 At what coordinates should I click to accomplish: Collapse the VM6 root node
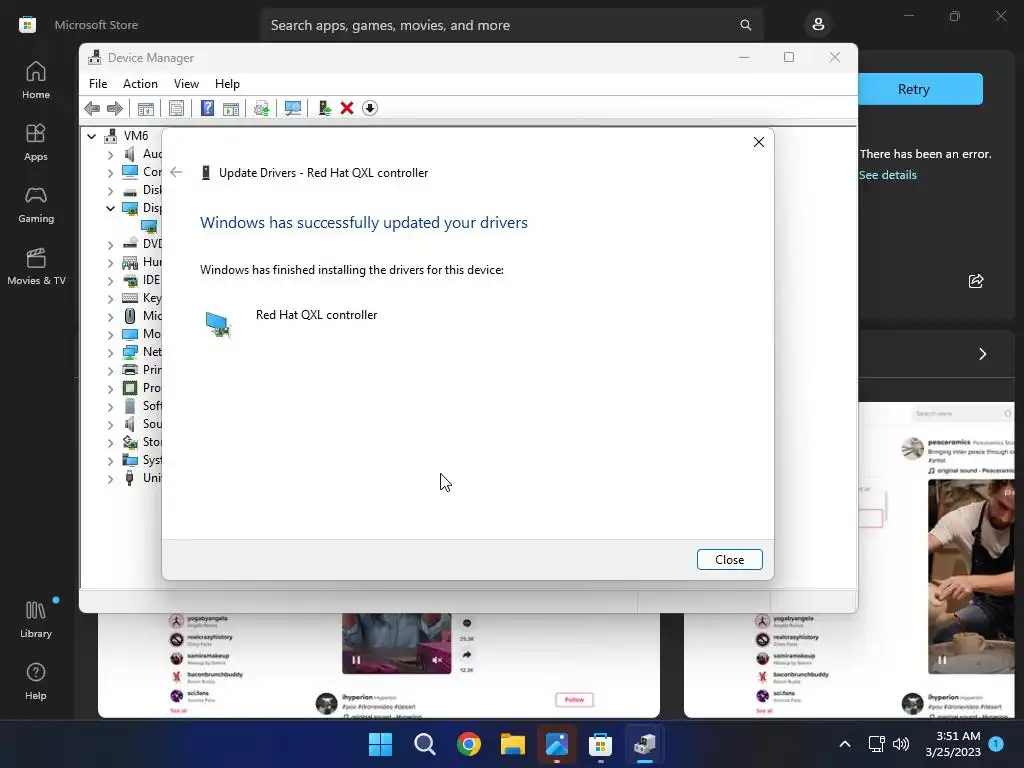(92, 136)
